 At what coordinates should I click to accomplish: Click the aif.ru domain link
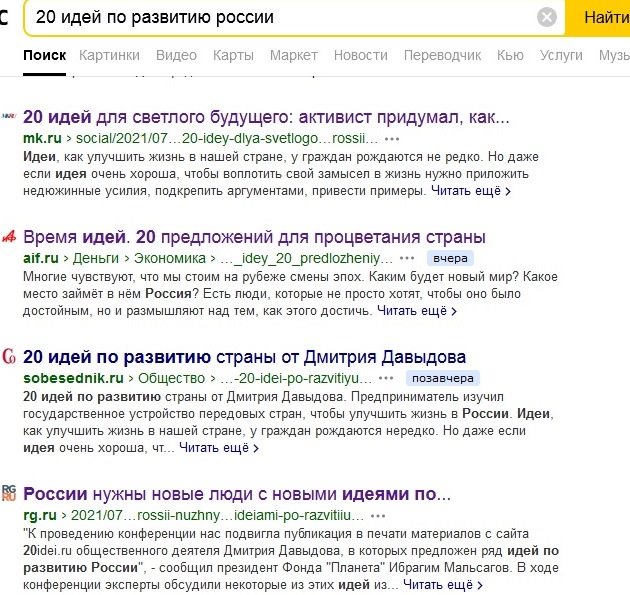tap(41, 258)
